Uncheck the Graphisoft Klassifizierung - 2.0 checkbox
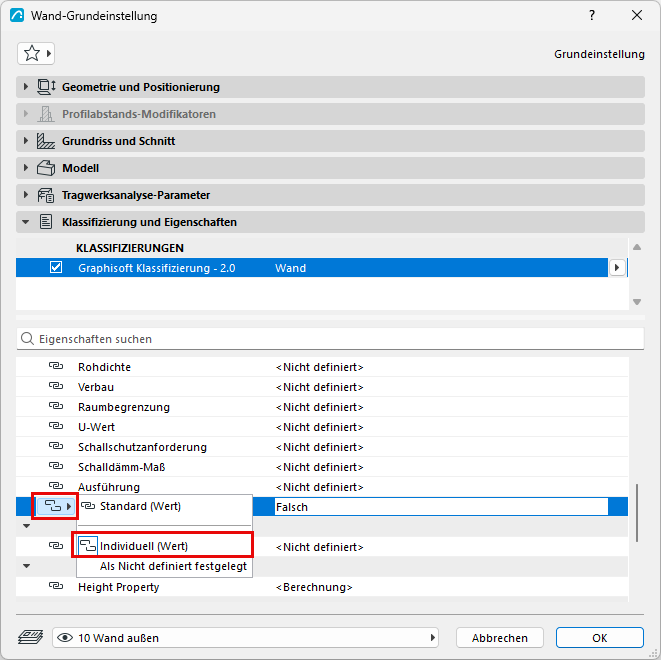Viewport: 661px width, 660px height. point(56,267)
